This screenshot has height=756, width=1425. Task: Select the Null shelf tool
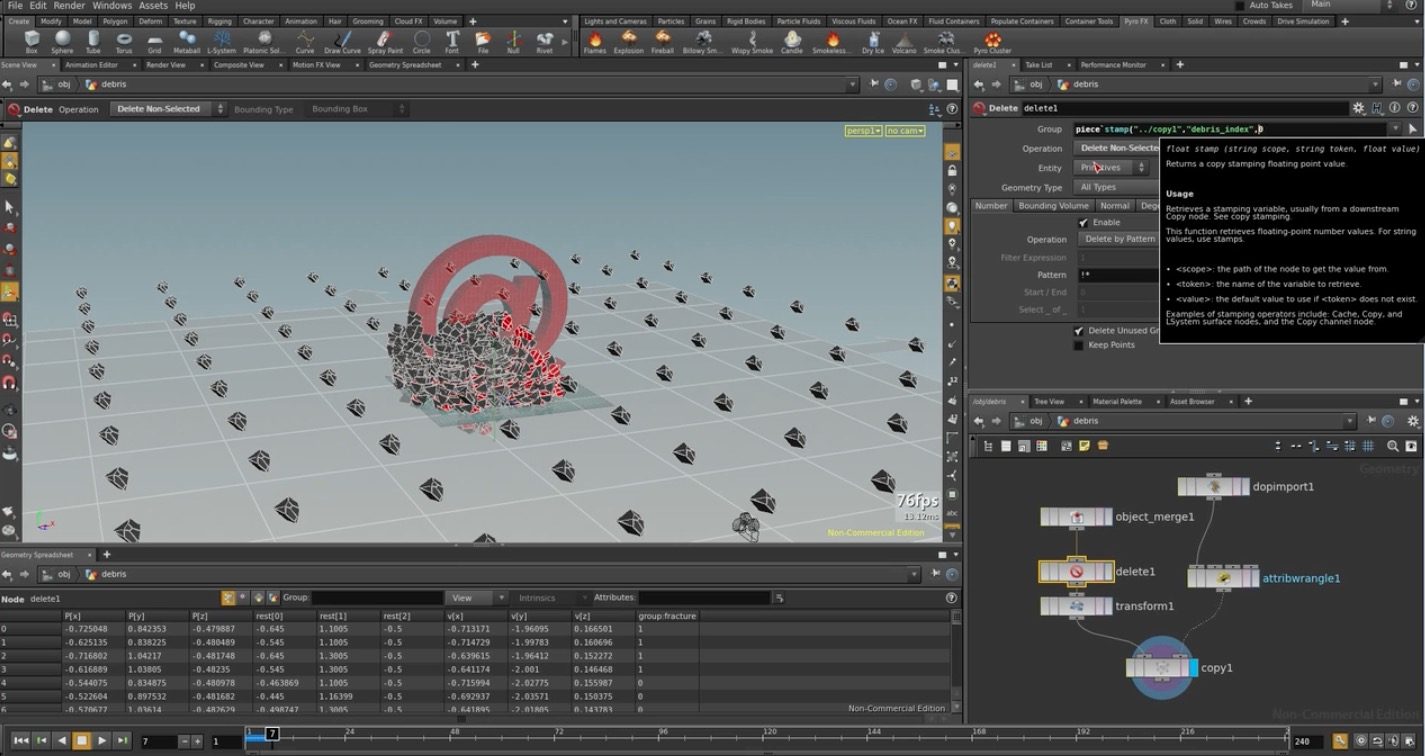pyautogui.click(x=513, y=42)
